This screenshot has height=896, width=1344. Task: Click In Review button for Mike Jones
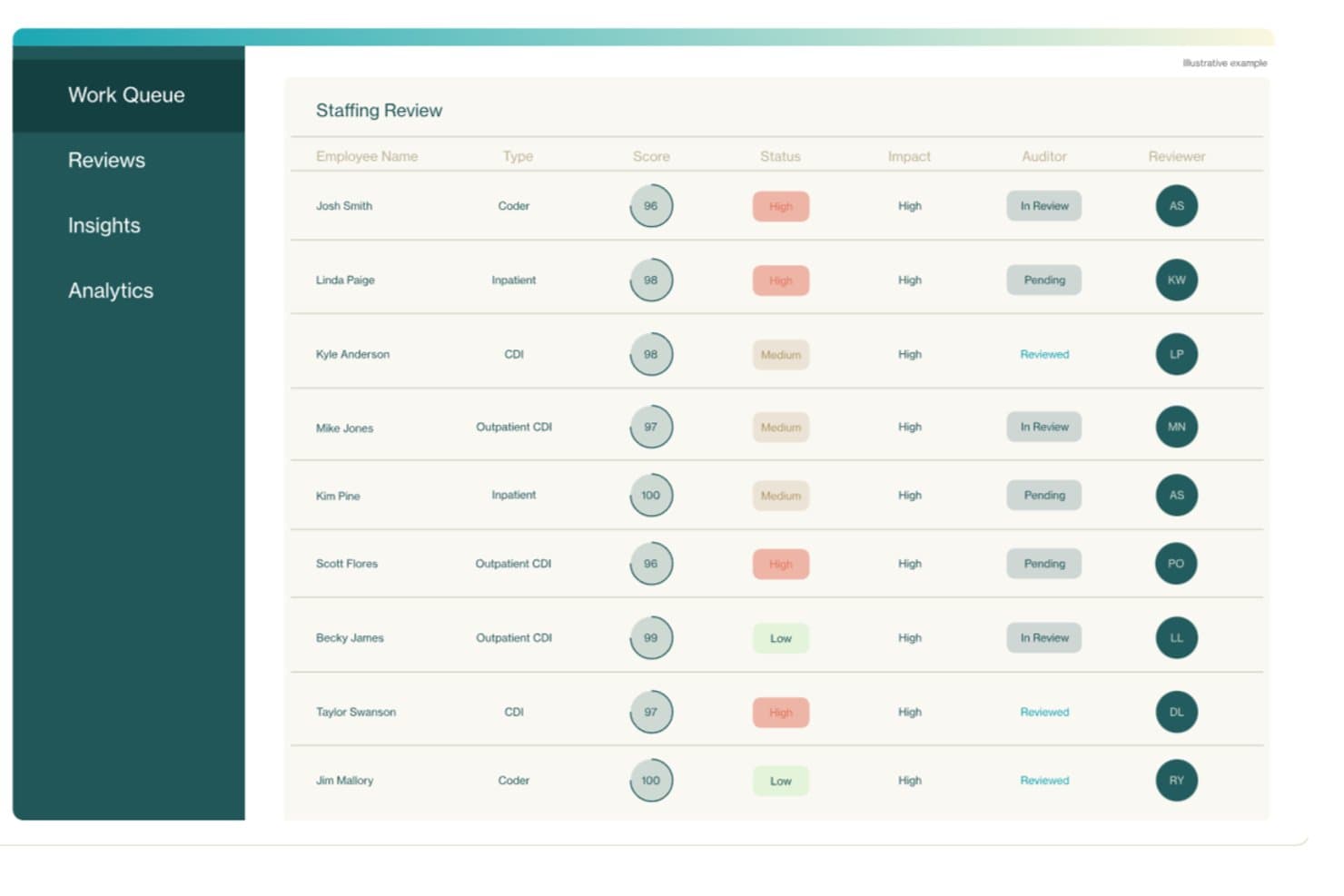[1044, 427]
